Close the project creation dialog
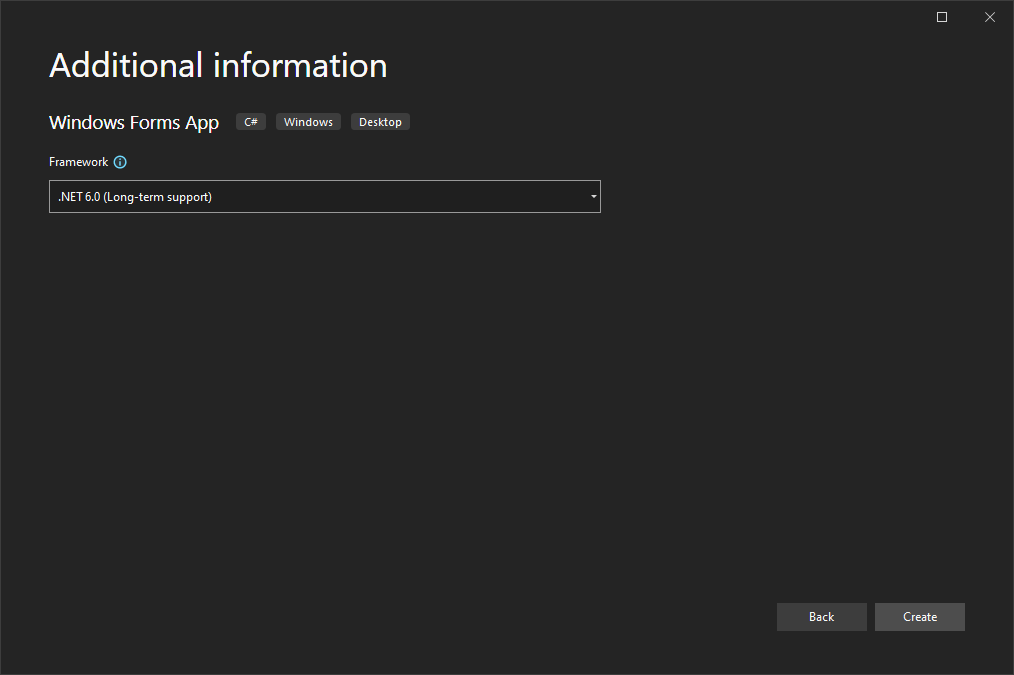The image size is (1014, 675). tap(990, 17)
